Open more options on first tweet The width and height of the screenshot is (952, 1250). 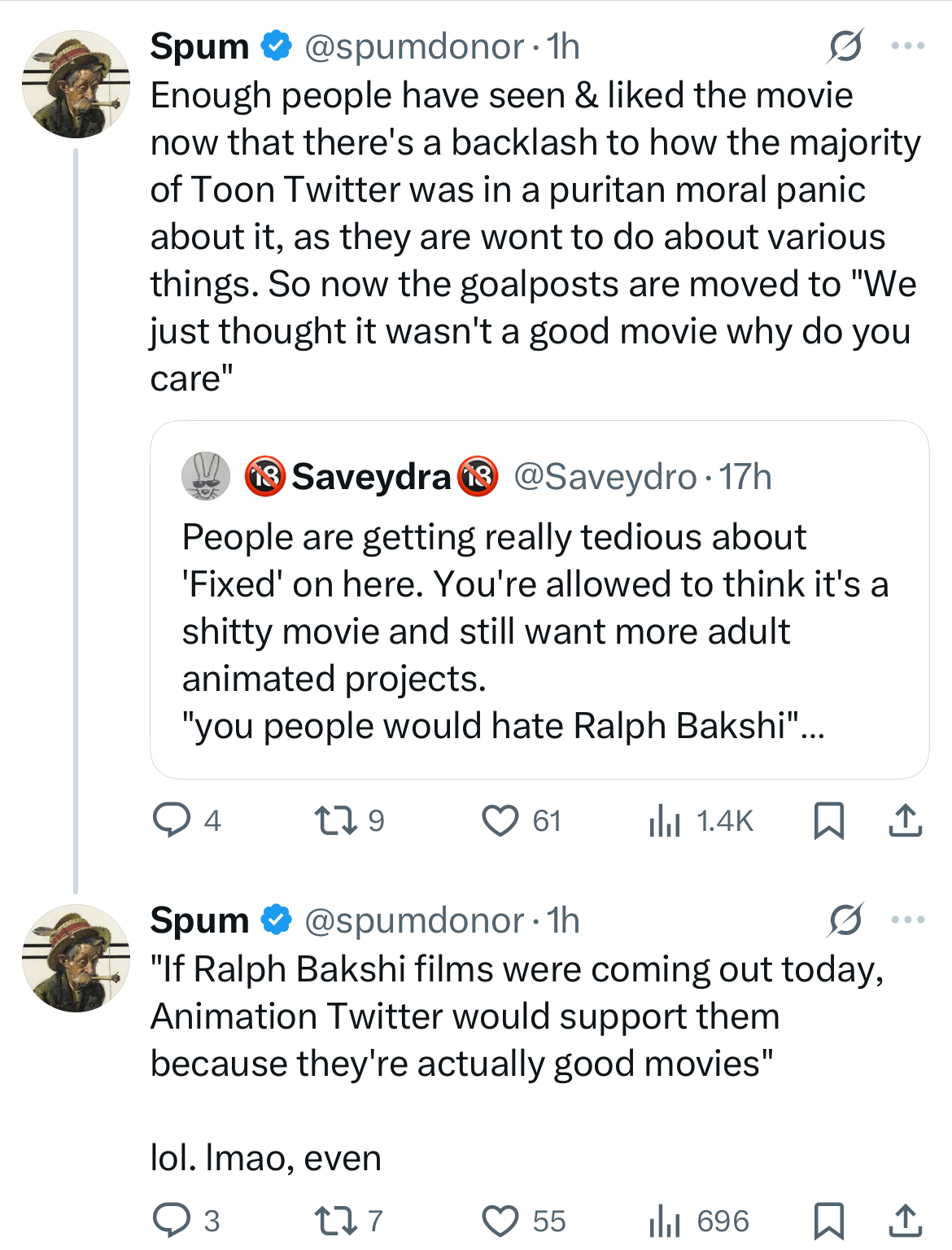pyautogui.click(x=907, y=46)
